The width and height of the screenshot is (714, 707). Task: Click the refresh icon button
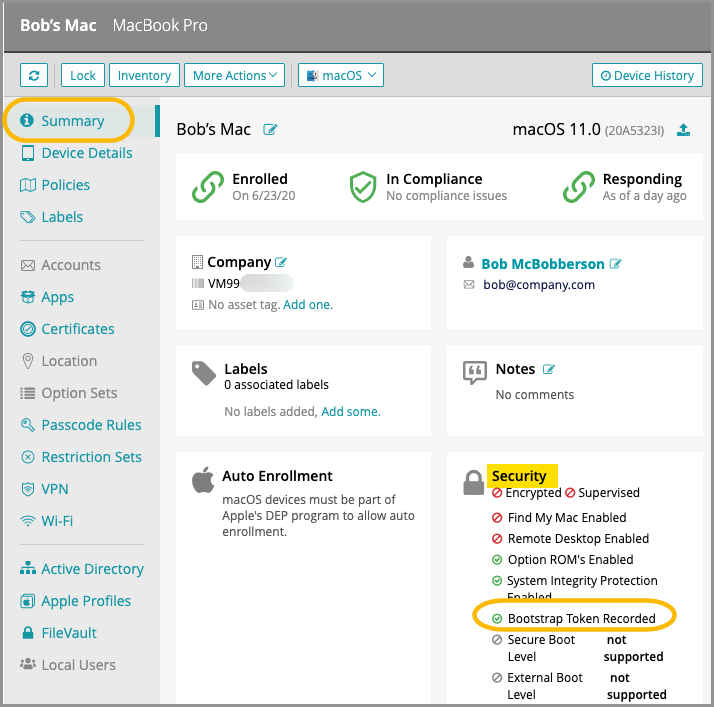[34, 75]
